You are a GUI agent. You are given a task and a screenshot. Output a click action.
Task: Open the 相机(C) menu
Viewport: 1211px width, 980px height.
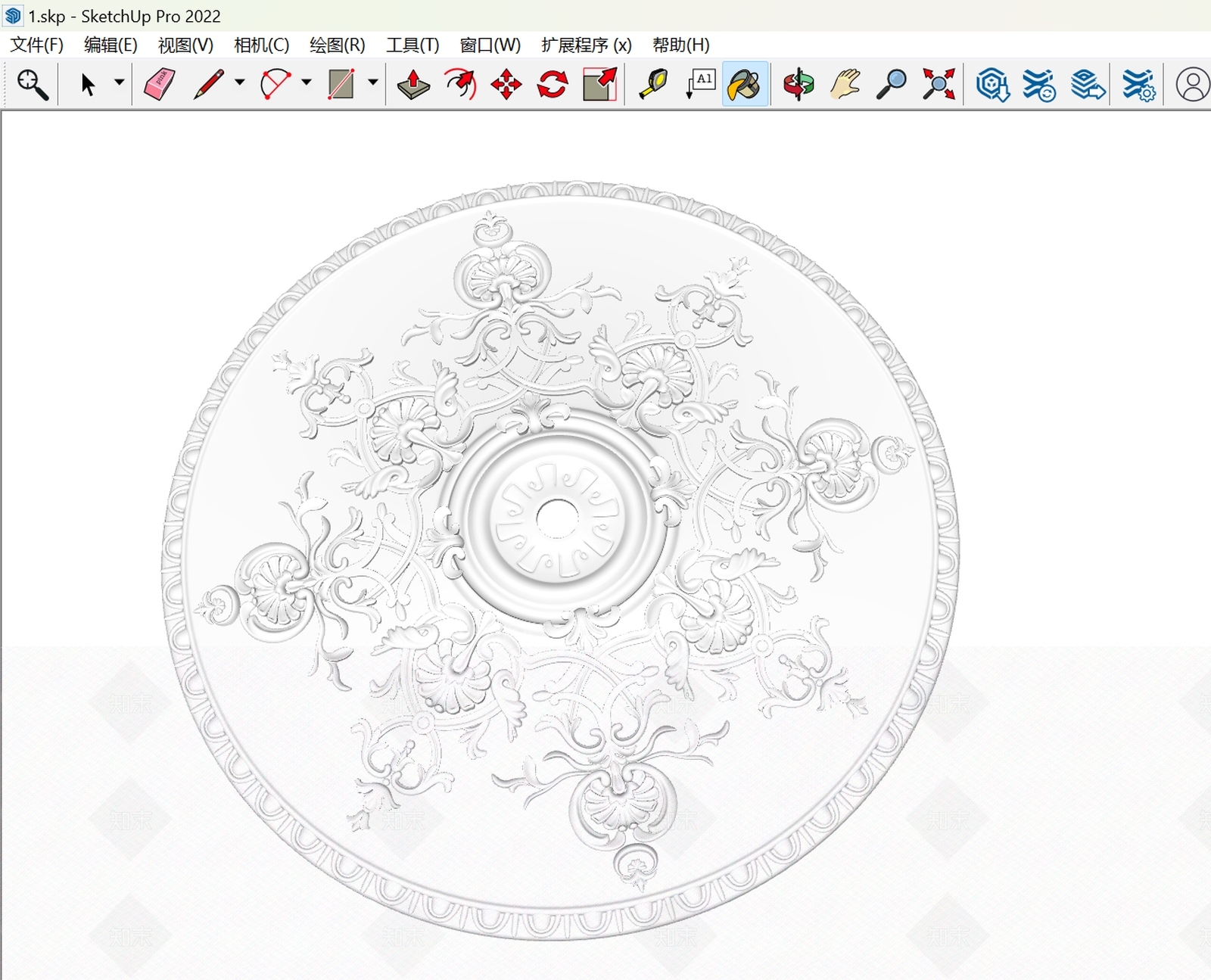[261, 45]
